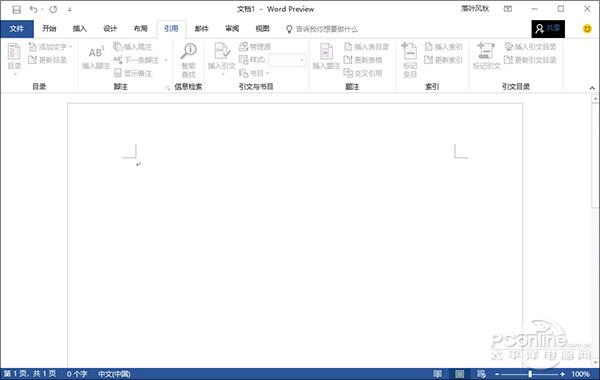Open zoom dialog via 100% level
Image resolution: width=600 pixels, height=380 pixels.
pyautogui.click(x=580, y=374)
